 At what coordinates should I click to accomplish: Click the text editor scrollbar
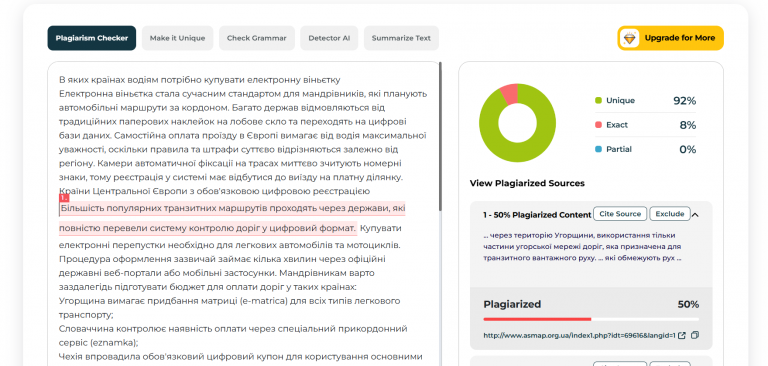441,137
